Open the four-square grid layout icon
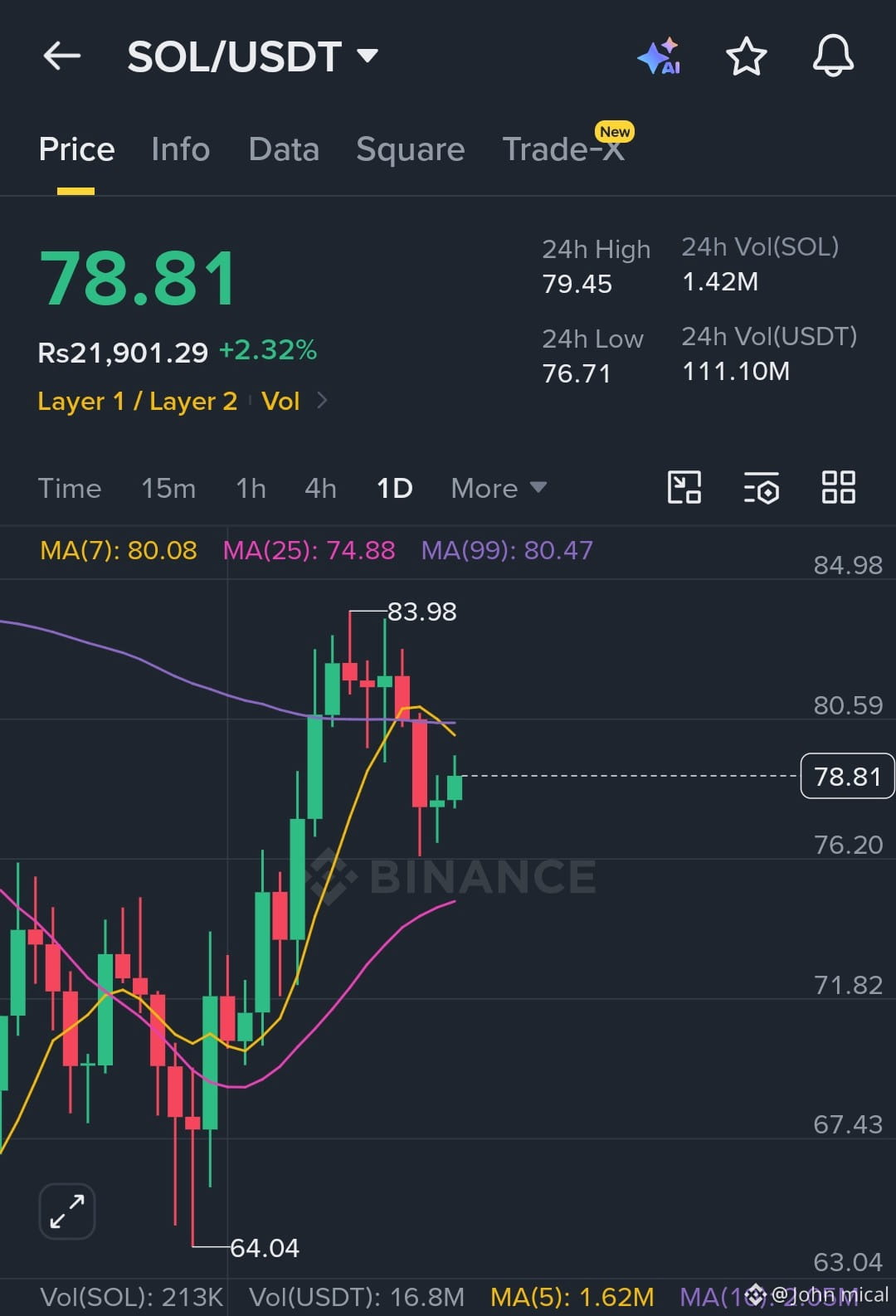 pyautogui.click(x=838, y=487)
